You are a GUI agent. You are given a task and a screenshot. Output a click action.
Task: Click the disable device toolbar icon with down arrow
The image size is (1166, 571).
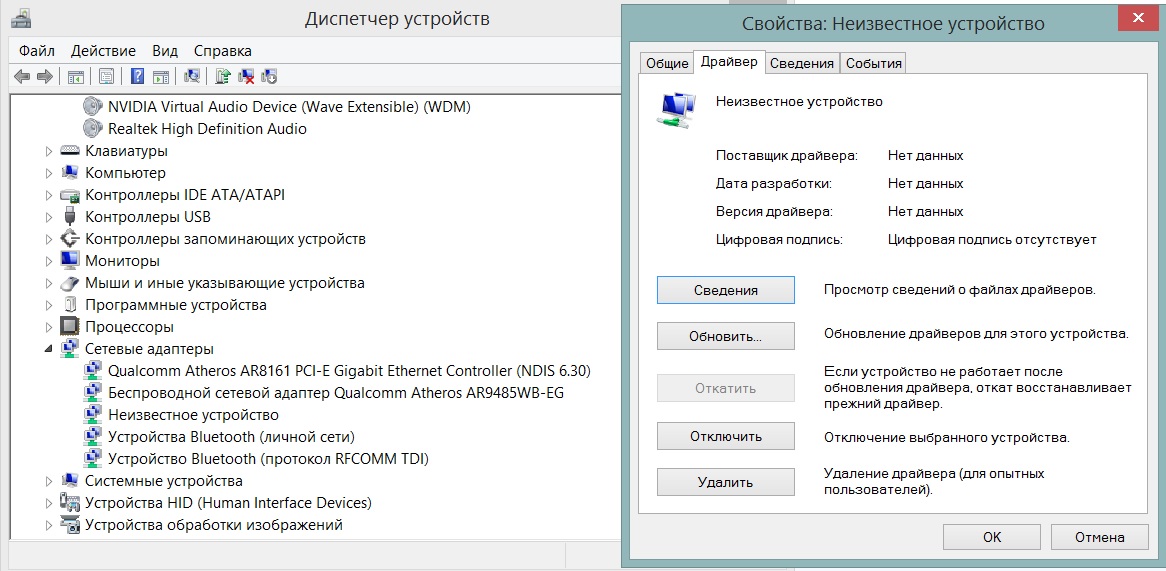268,76
